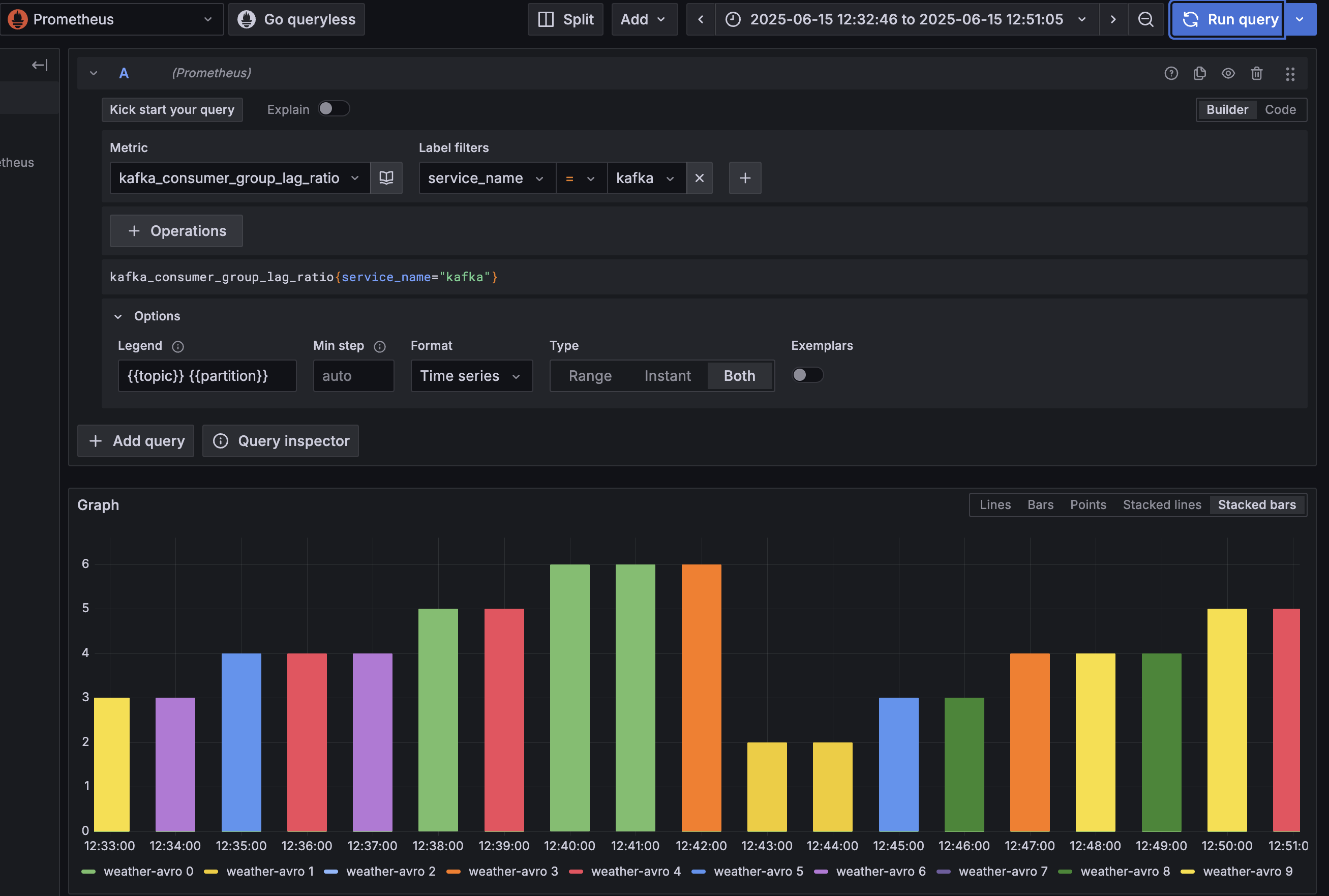Click weather-avro 6 legend swatch
This screenshot has width=1329, height=896.
pos(821,872)
